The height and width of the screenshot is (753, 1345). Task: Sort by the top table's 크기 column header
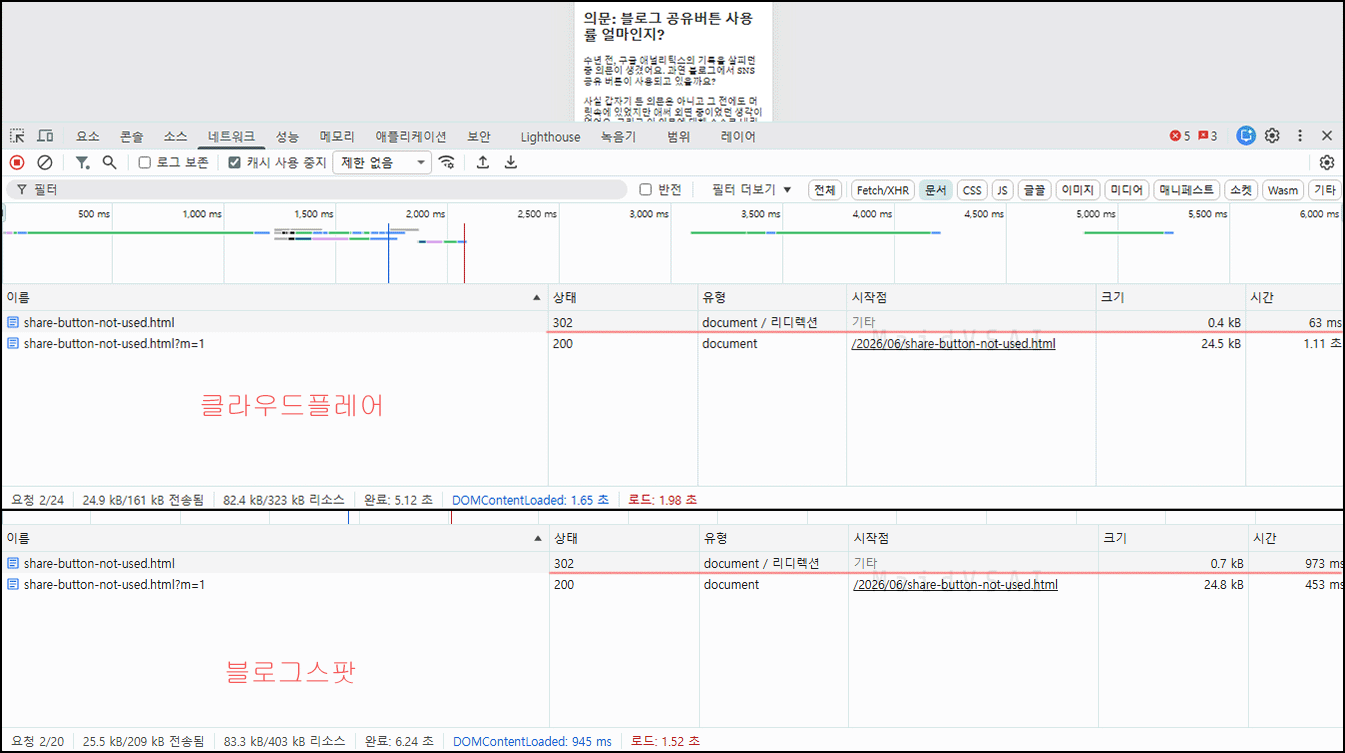(1170, 298)
